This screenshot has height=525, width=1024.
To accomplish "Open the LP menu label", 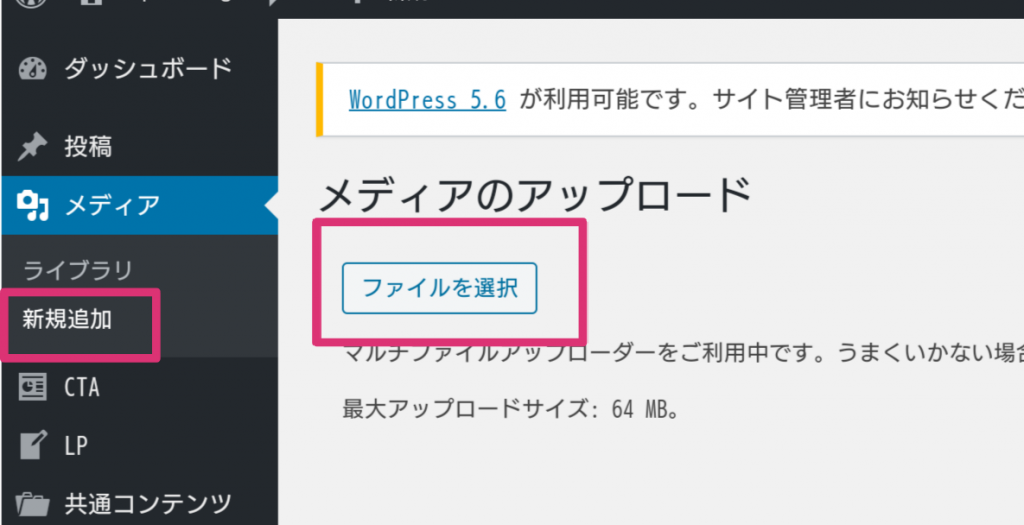I will point(76,446).
